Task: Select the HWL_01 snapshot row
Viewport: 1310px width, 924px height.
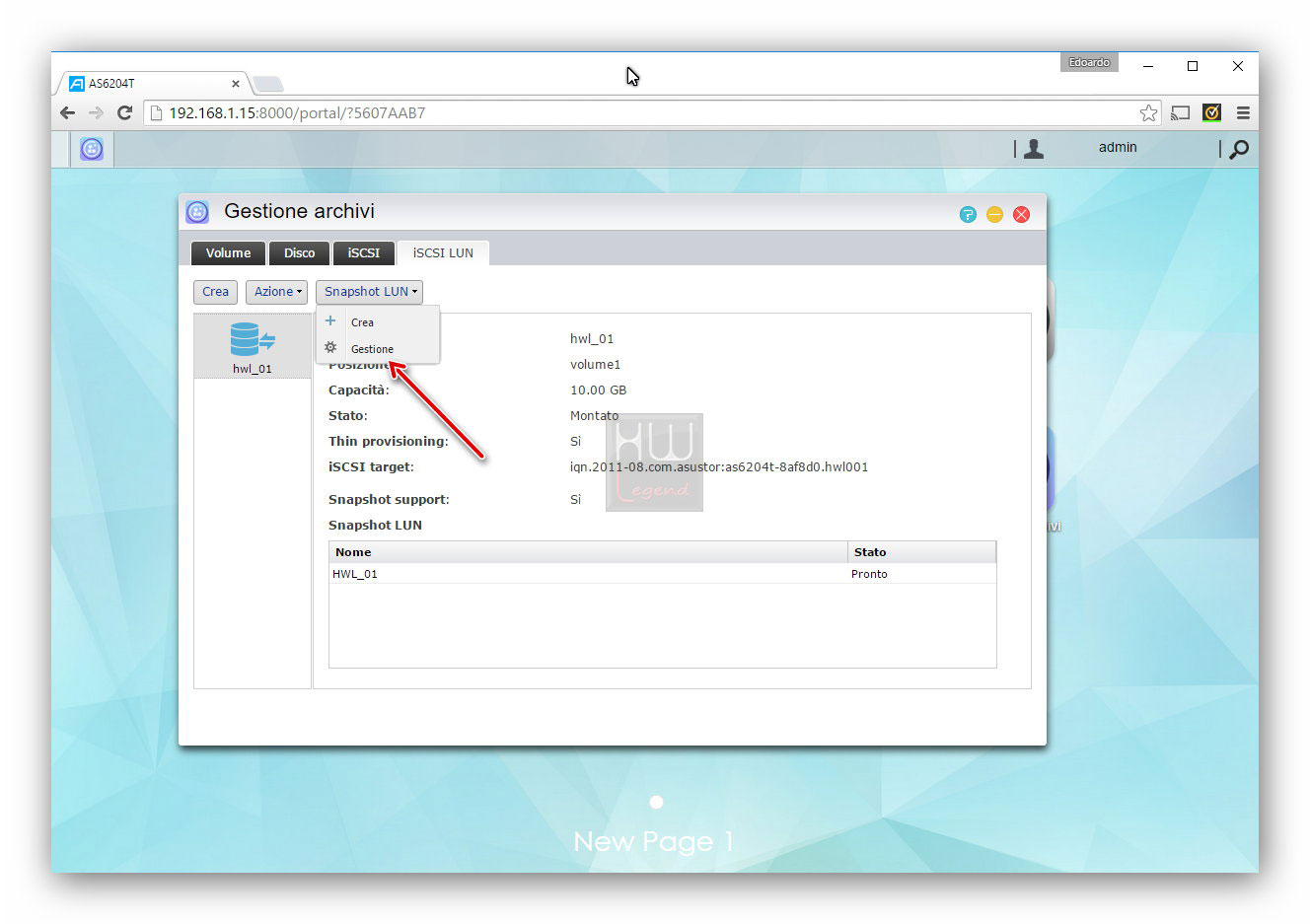Action: coord(663,574)
